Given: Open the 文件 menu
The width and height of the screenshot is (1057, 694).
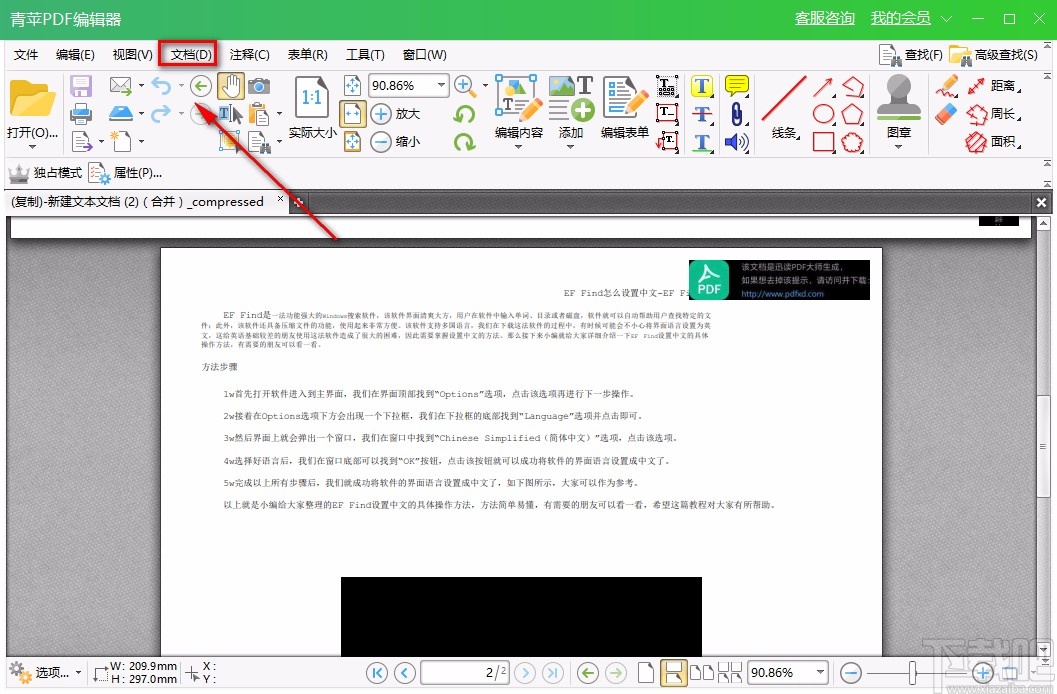Looking at the screenshot, I should (x=26, y=55).
